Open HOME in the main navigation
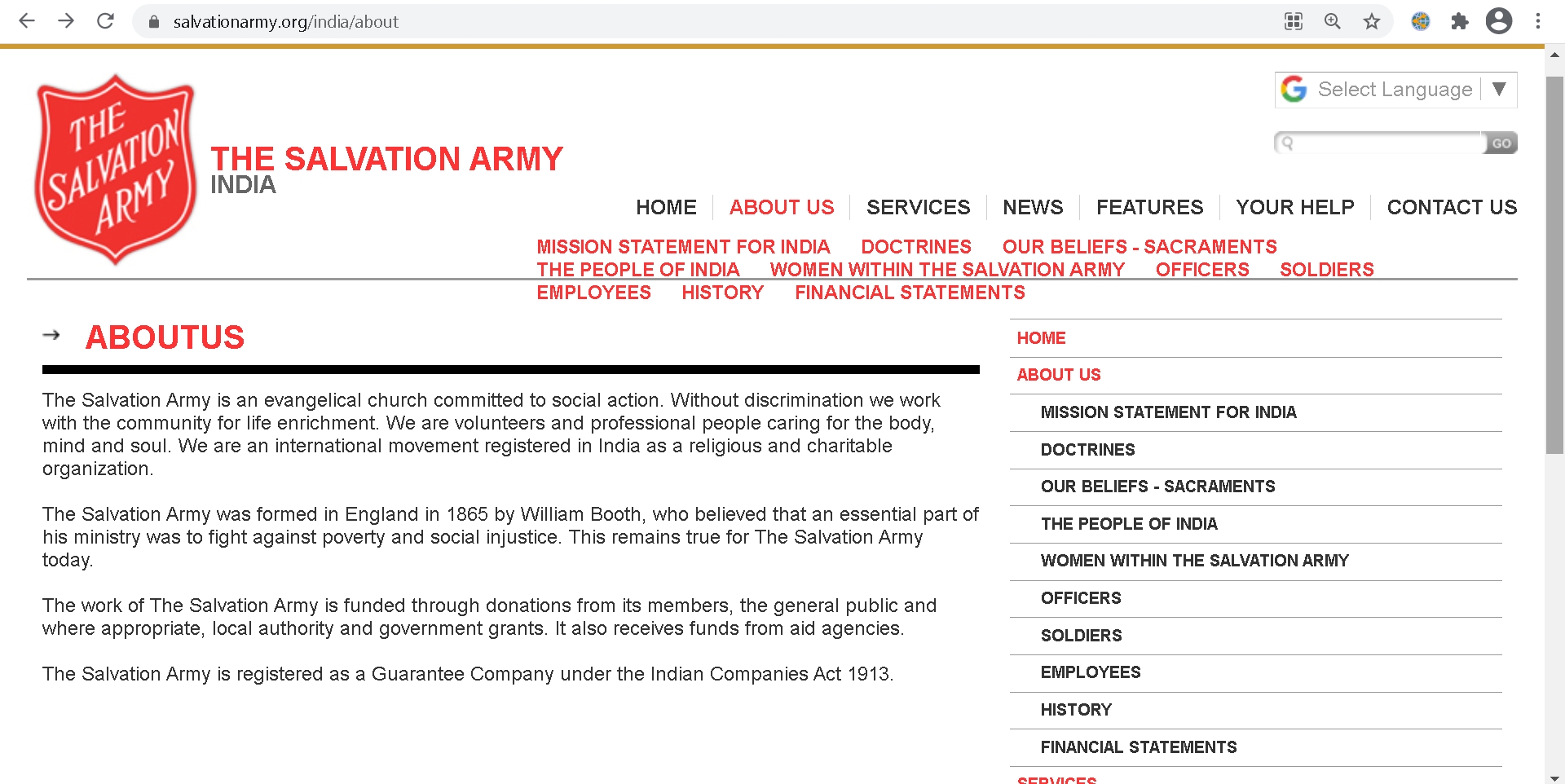Image resolution: width=1565 pixels, height=784 pixels. (666, 207)
